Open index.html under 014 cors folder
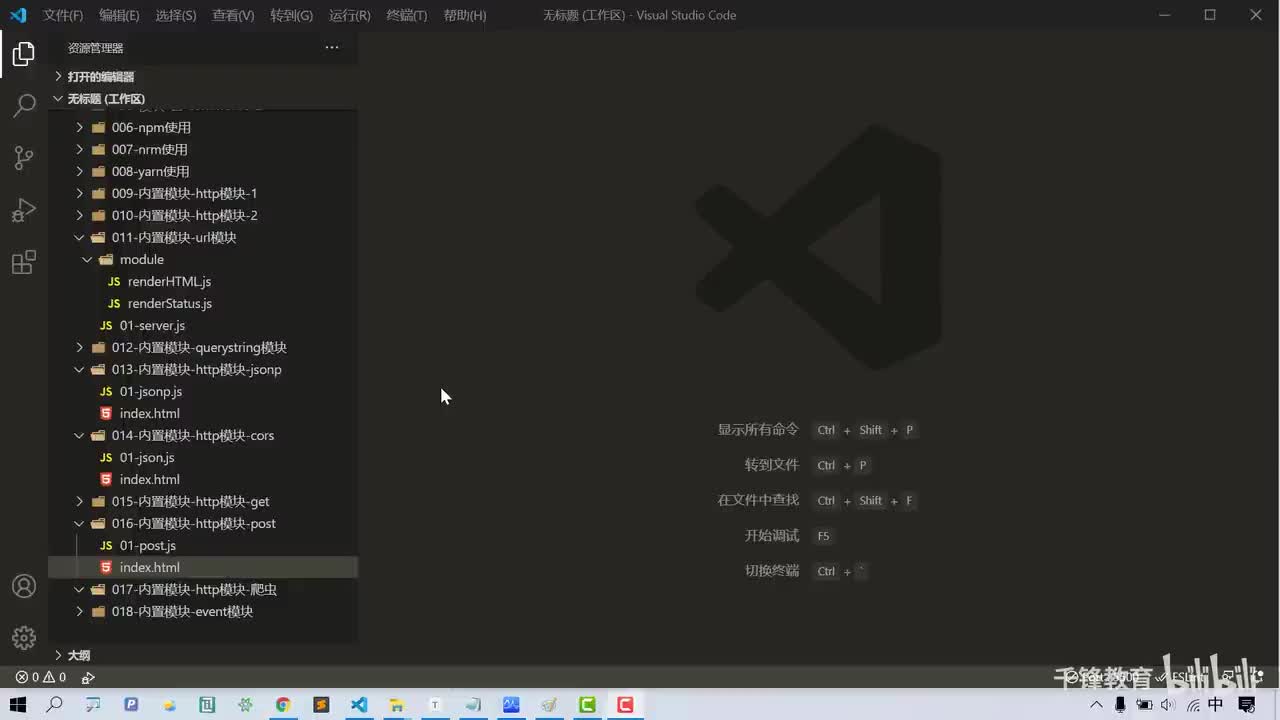This screenshot has height=720, width=1280. point(203,479)
